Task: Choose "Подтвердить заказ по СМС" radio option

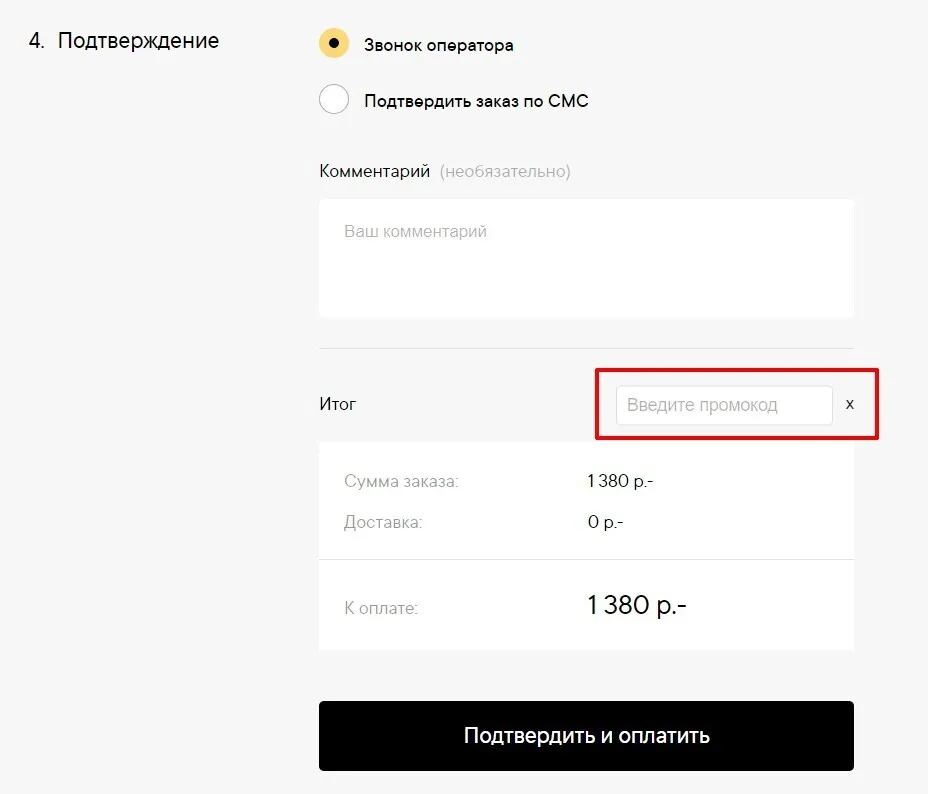Action: (x=334, y=100)
